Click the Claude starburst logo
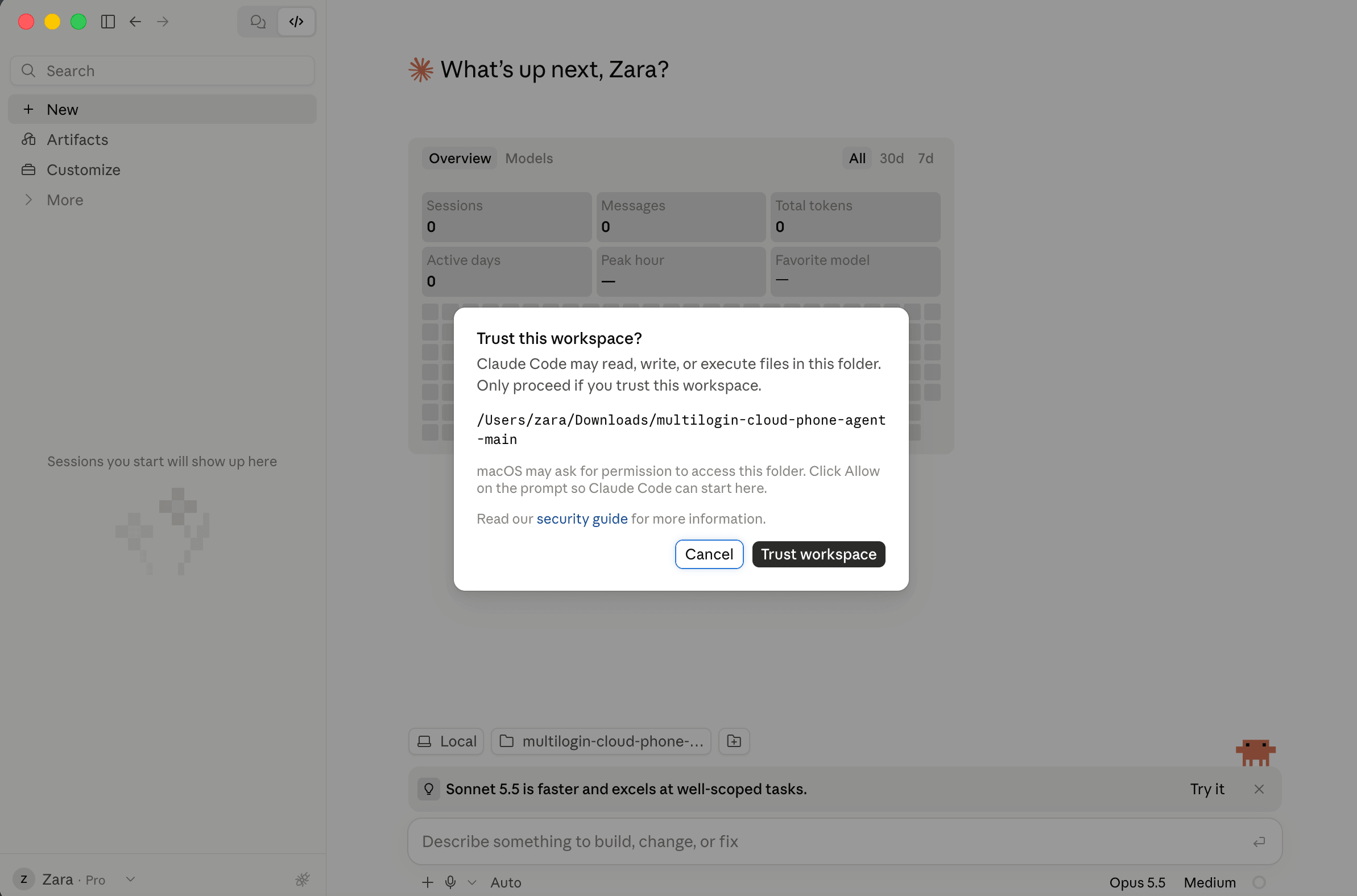This screenshot has width=1357, height=896. tap(421, 70)
